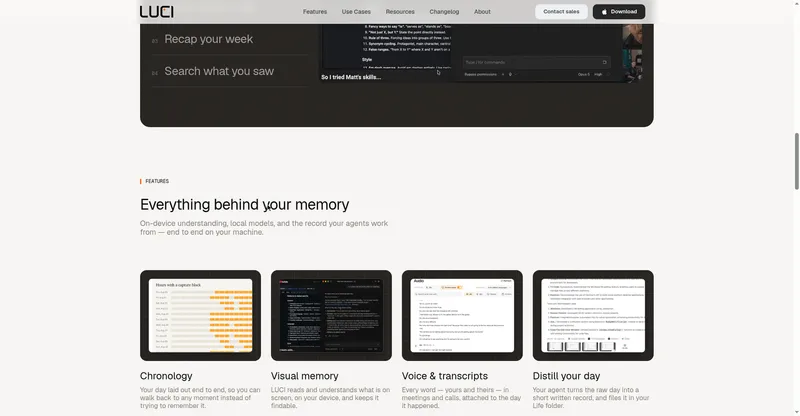Open the Features menu item
Viewport: 800px width, 416px height.
point(315,12)
